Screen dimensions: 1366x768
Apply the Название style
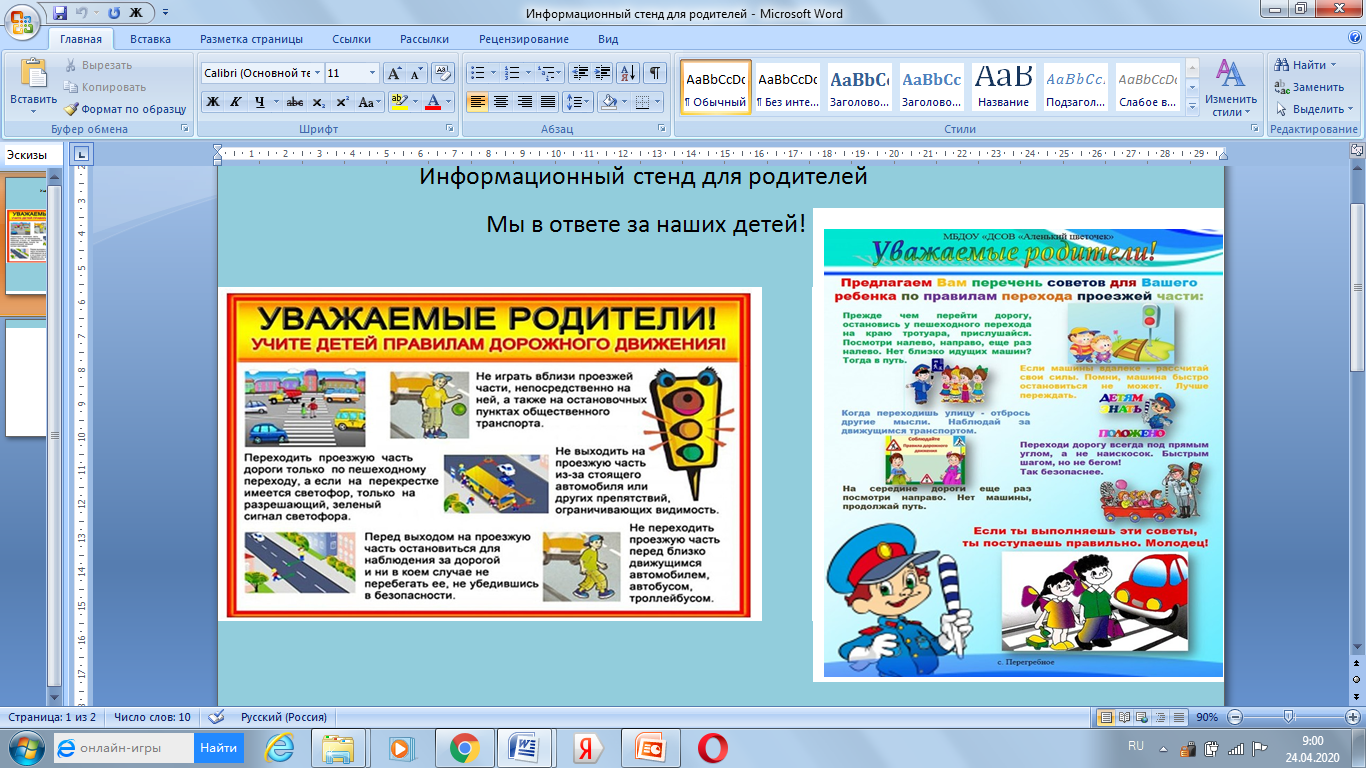(x=1004, y=87)
